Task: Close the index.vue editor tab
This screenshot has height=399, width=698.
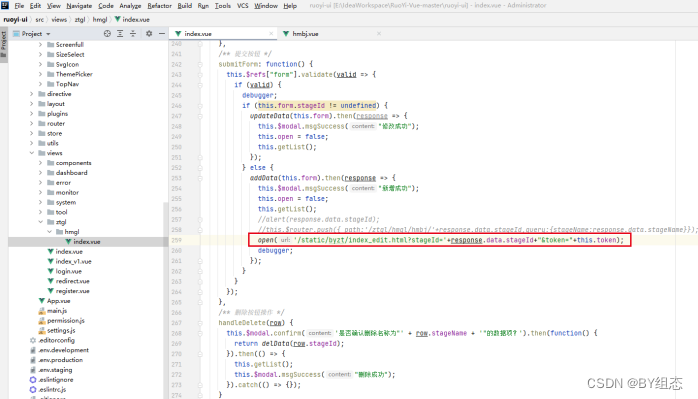Action: click(x=271, y=34)
